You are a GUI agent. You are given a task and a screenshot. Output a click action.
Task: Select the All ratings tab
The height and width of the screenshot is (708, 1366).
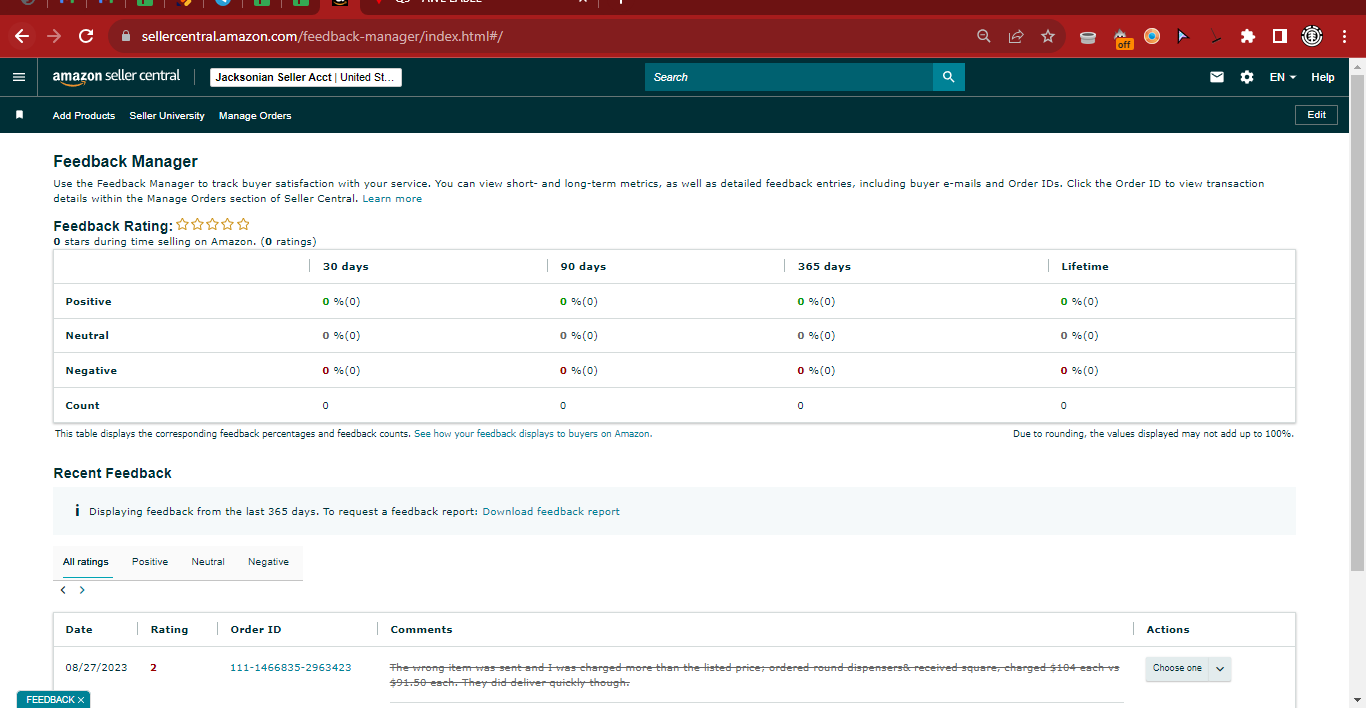(86, 562)
